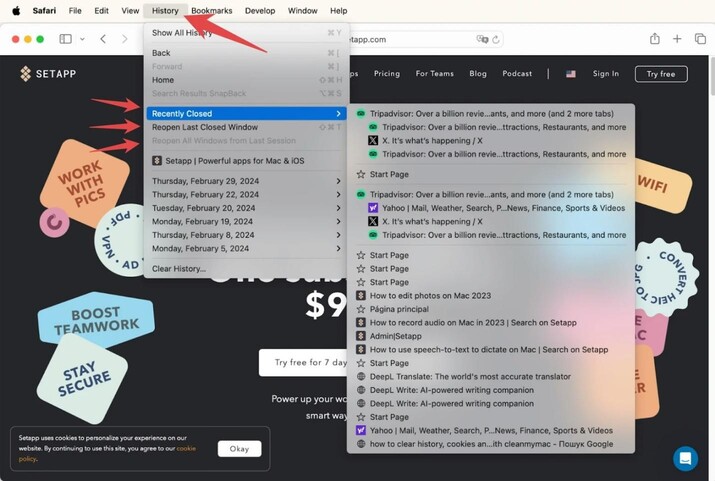
Task: Reopen last Yahoo | Mail, Weather entry at bottom
Action: click(x=491, y=430)
